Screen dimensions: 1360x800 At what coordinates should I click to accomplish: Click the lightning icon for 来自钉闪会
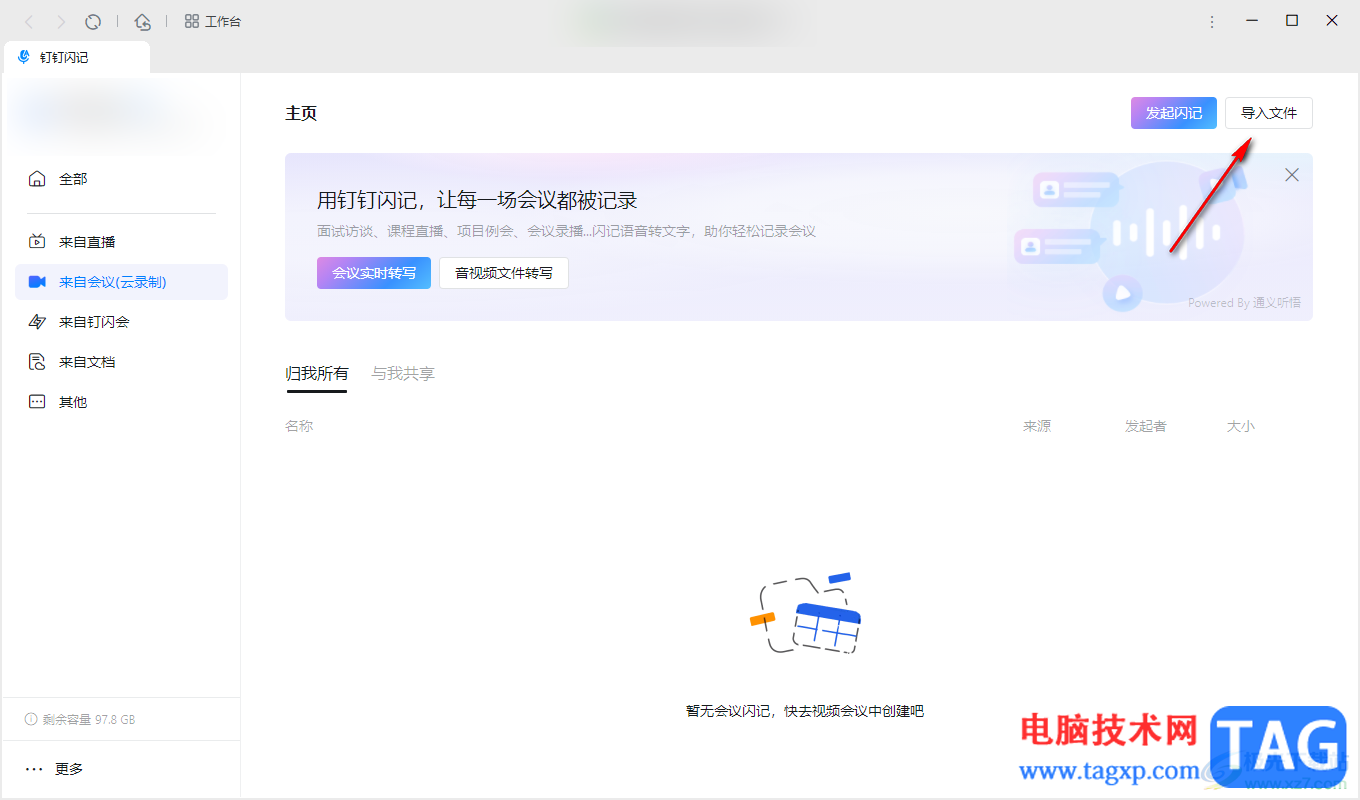click(37, 322)
